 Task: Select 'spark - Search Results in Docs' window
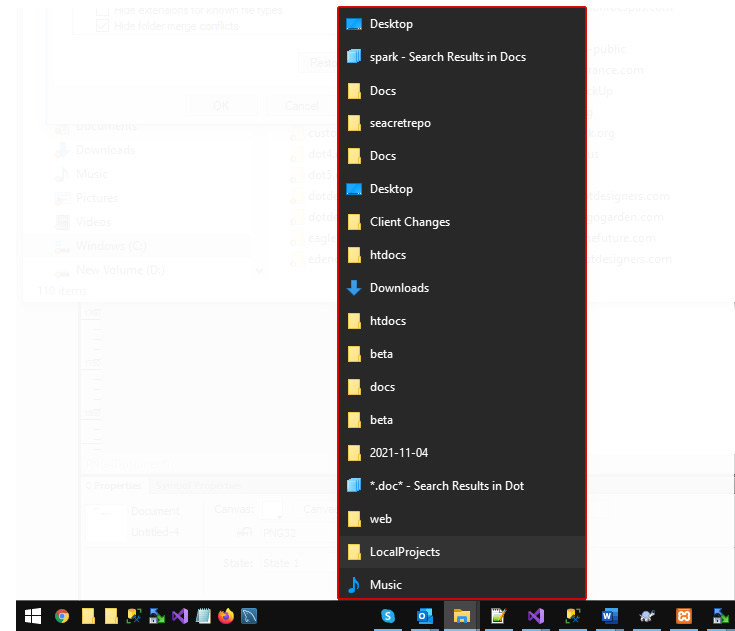(x=462, y=57)
